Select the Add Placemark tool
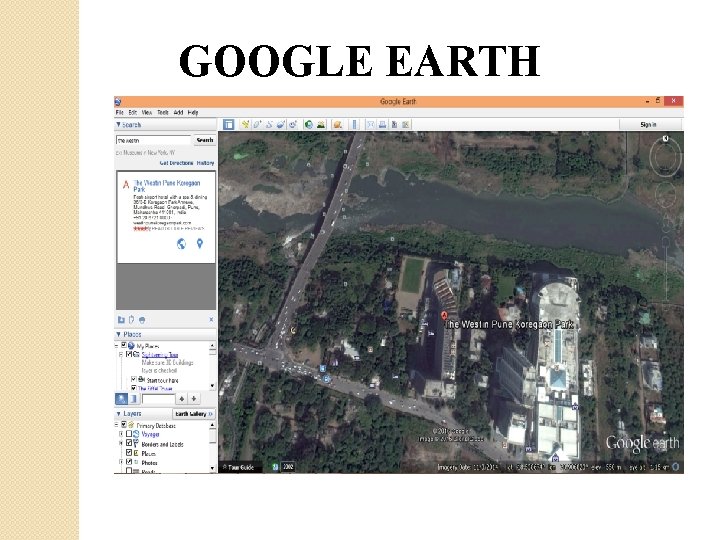 (245, 124)
